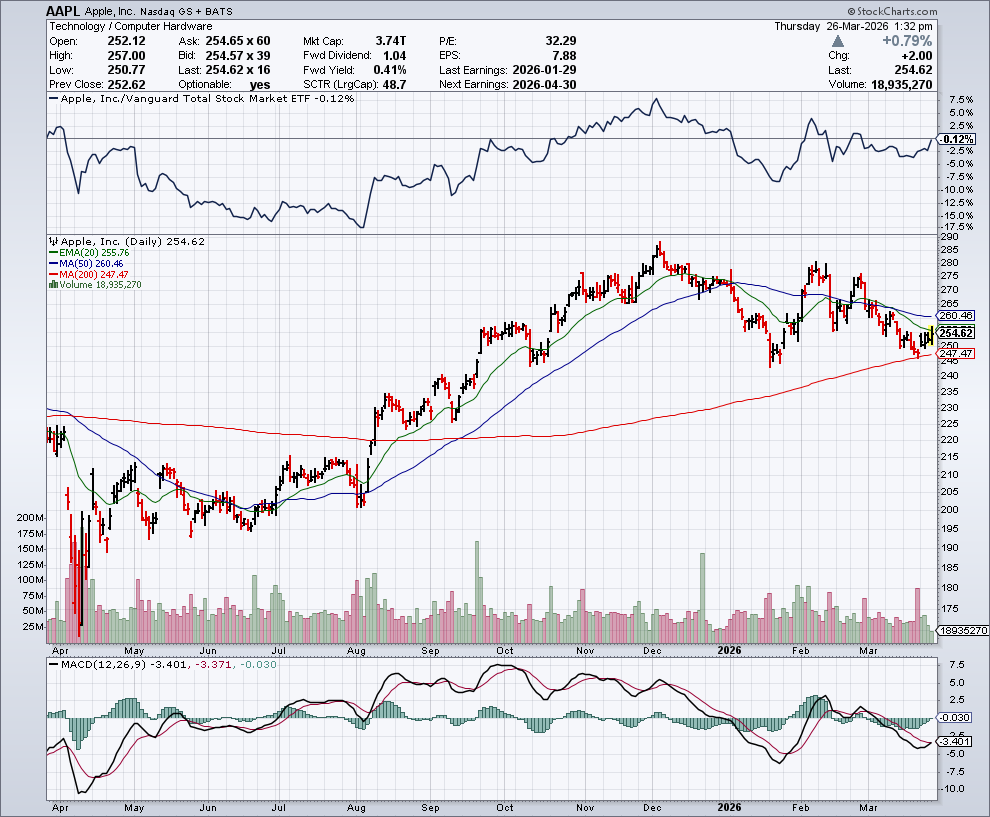Click the candlestick icon beside Apple, Inc. (Daily)
The height and width of the screenshot is (817, 990).
54,241
